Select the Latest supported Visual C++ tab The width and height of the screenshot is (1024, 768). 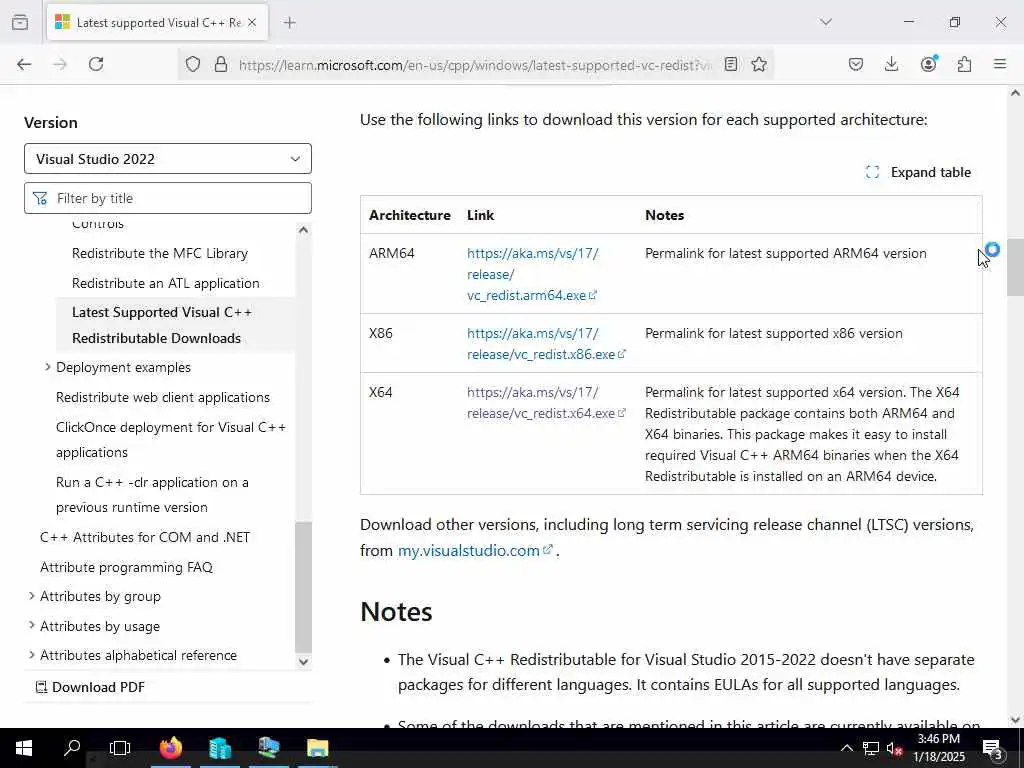tap(157, 22)
